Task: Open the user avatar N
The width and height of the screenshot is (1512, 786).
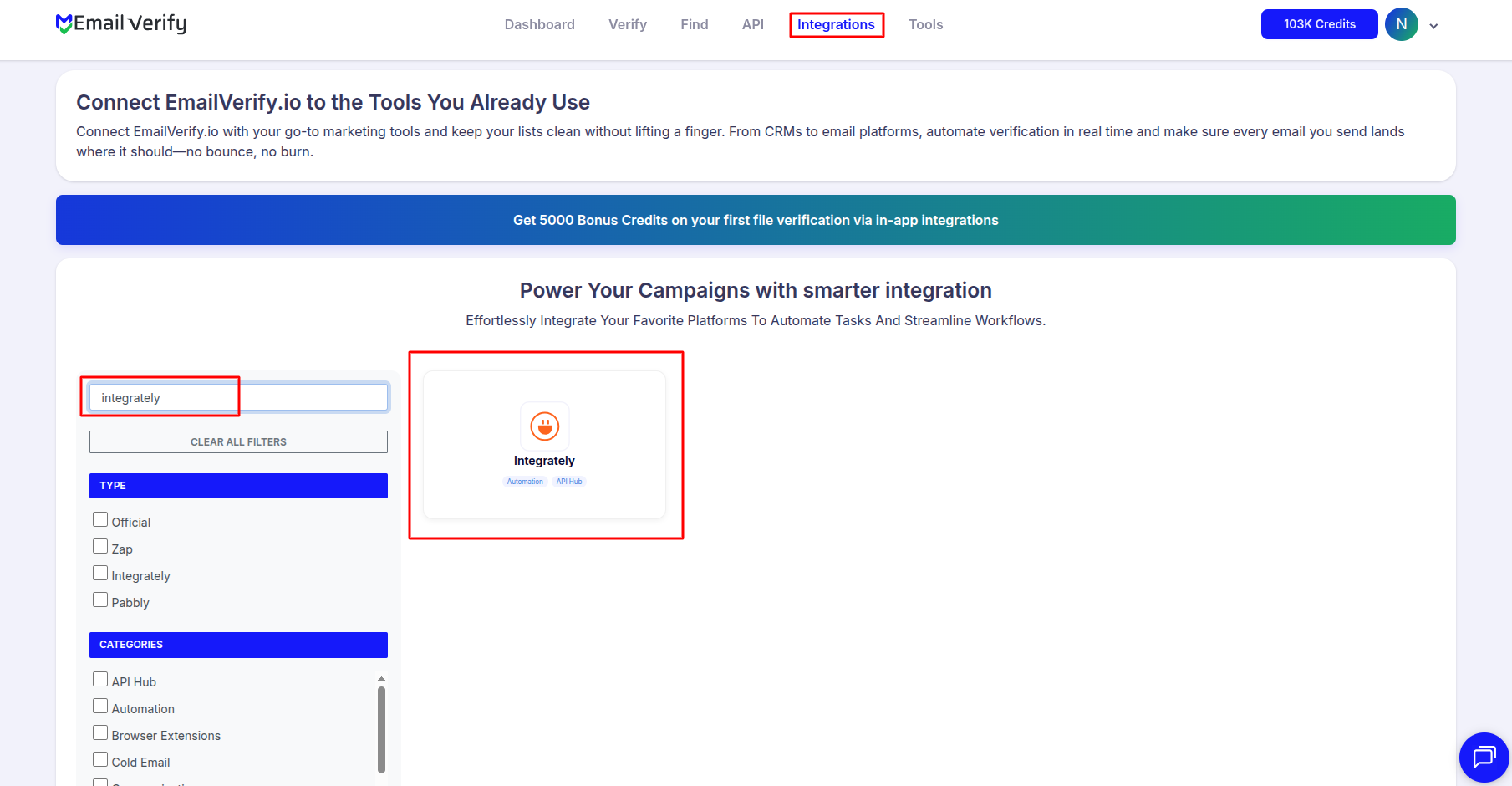Action: tap(1402, 24)
